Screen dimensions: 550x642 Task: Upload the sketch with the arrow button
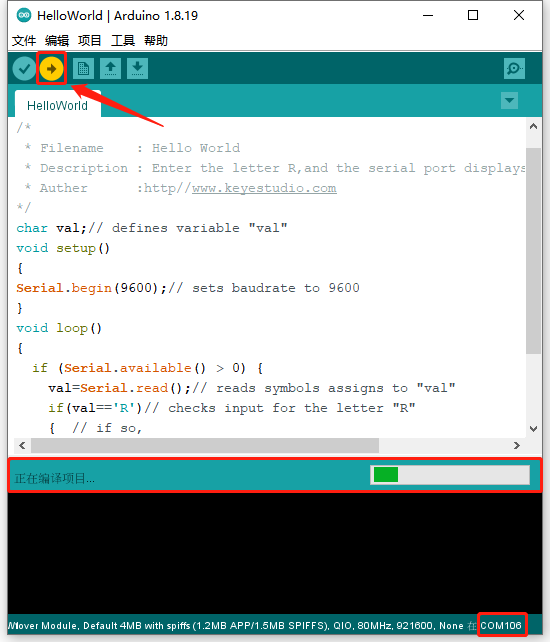click(52, 68)
